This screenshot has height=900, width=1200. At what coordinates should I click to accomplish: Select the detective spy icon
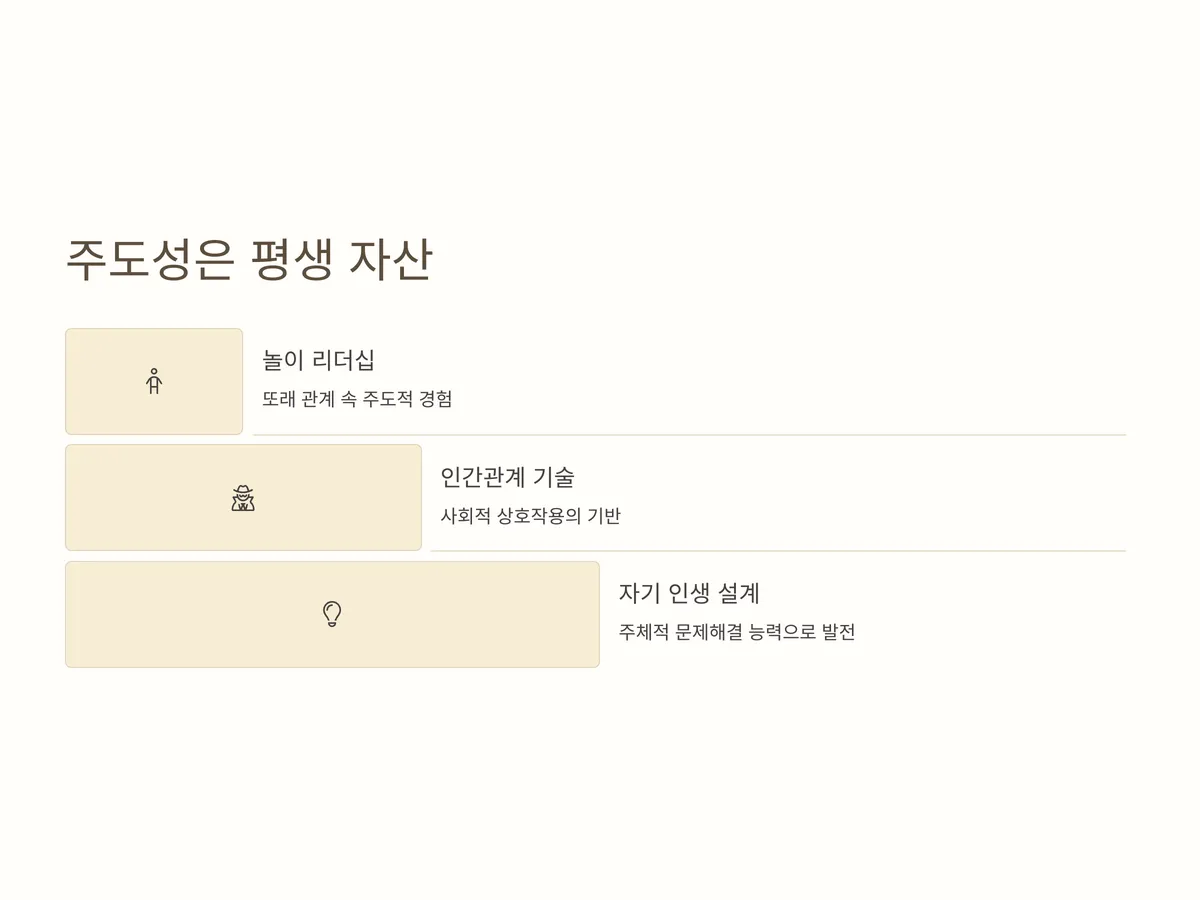coord(243,498)
